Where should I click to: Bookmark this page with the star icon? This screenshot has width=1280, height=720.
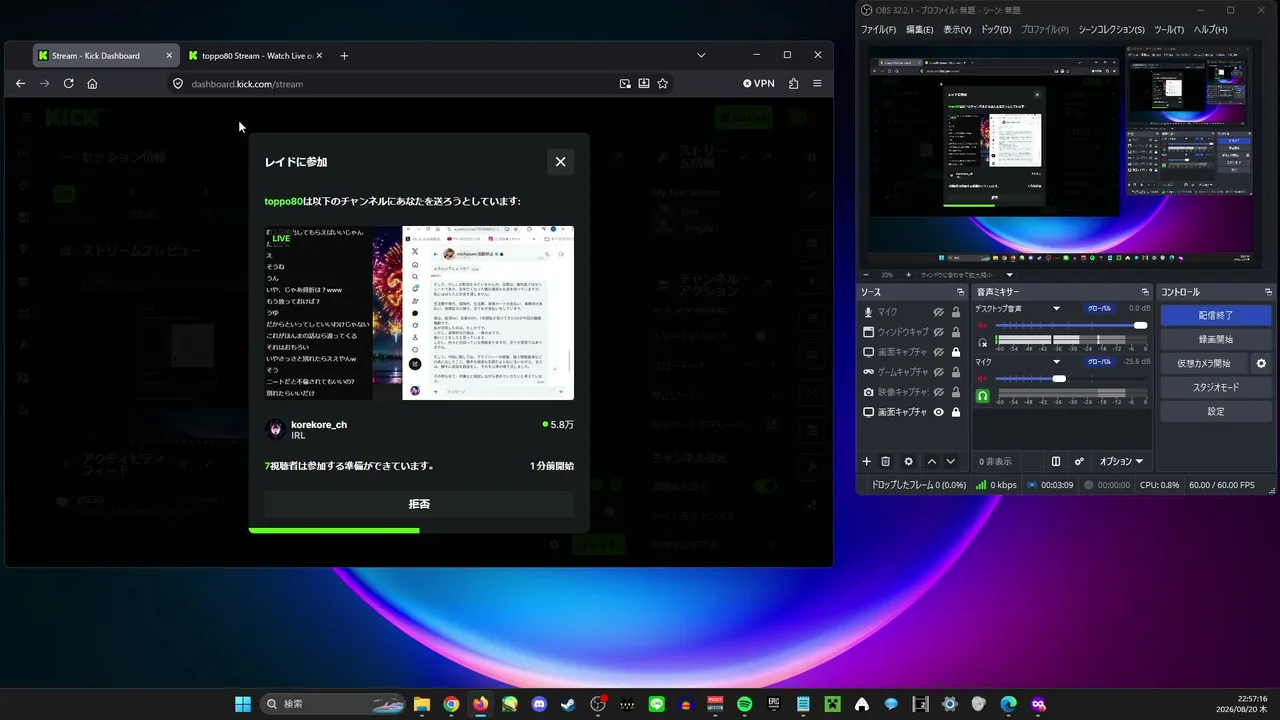click(662, 84)
